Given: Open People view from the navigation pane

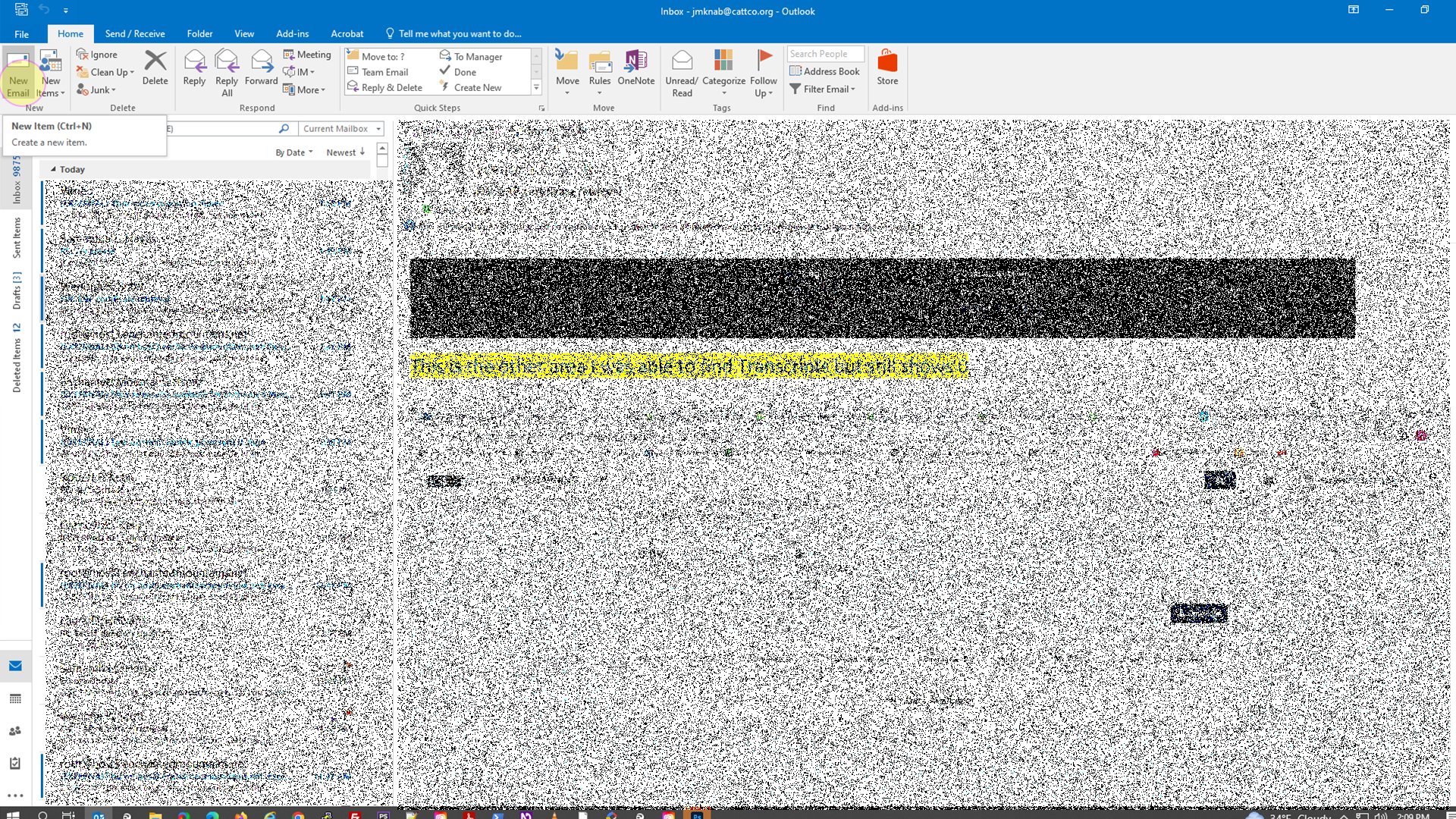Looking at the screenshot, I should coord(16,731).
